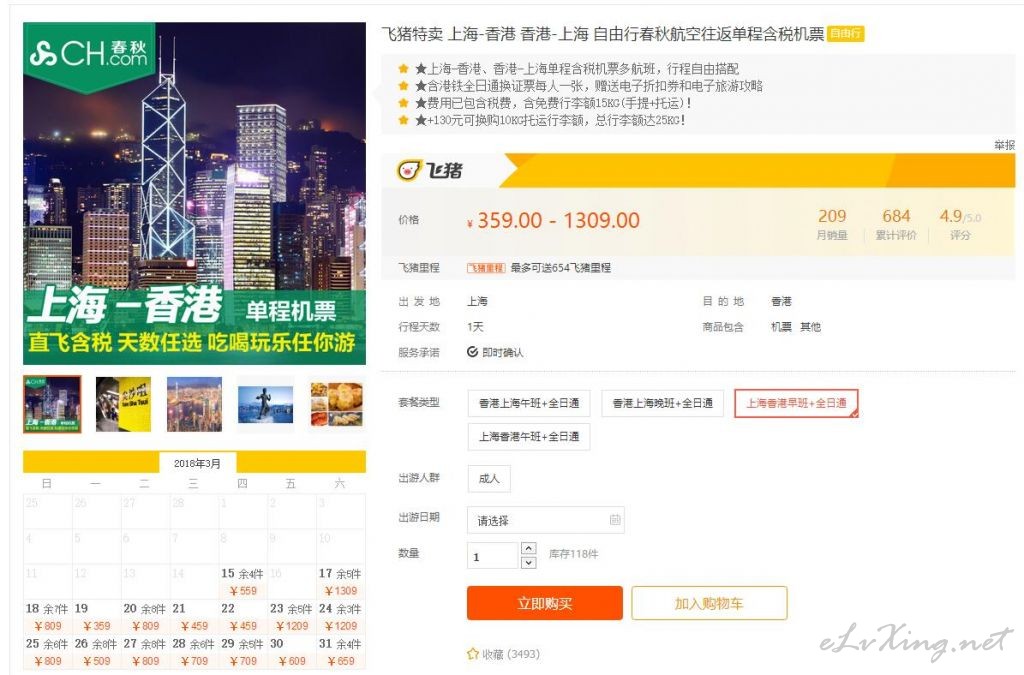Click inside the quantity input field
The width and height of the screenshot is (1024, 675).
click(493, 556)
